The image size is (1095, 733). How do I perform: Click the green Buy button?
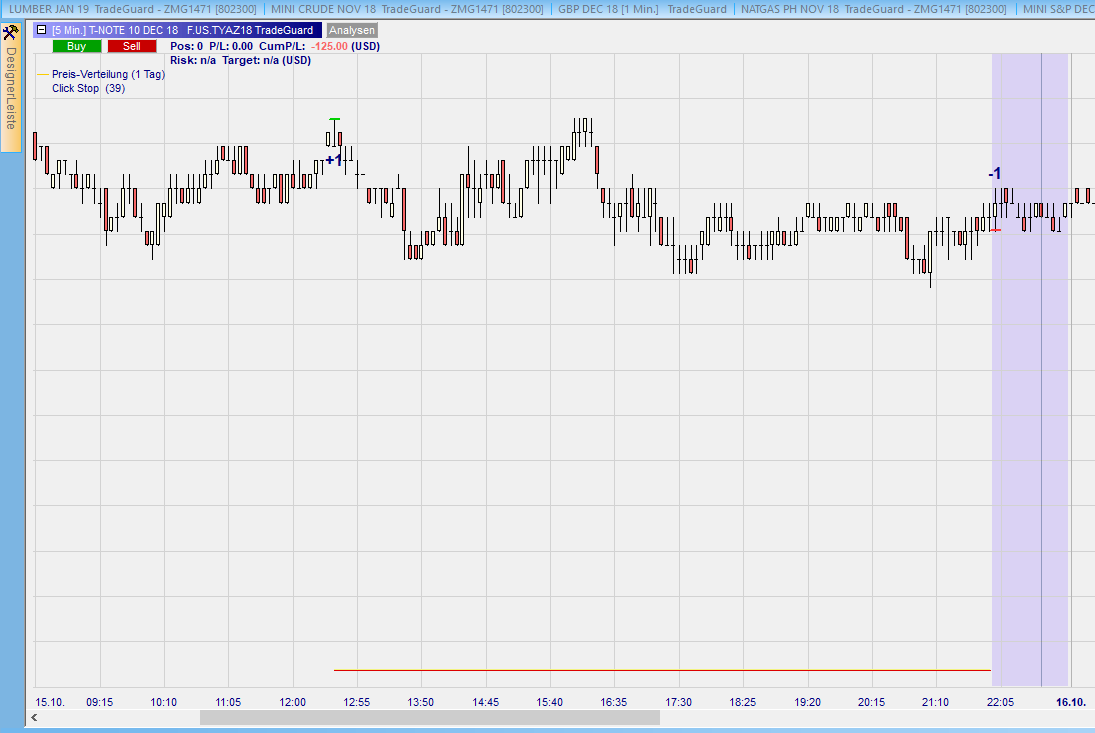coord(77,46)
